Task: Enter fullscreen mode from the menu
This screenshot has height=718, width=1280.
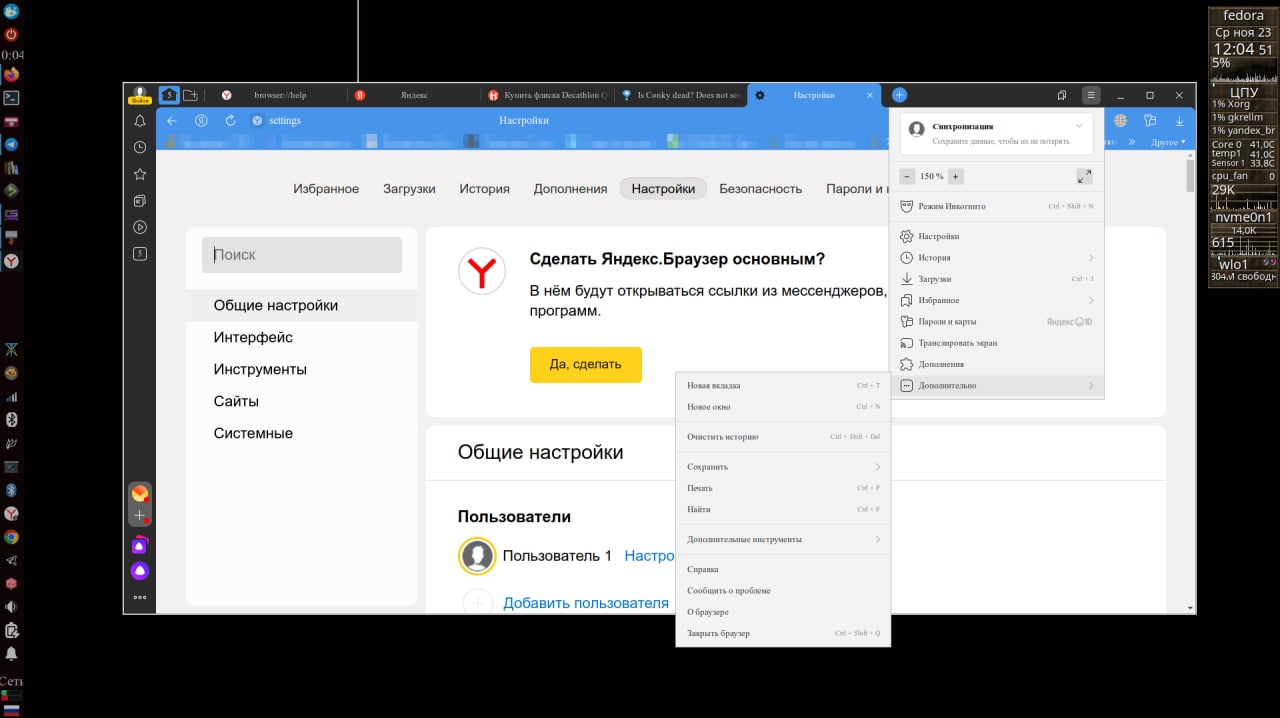Action: click(1084, 176)
